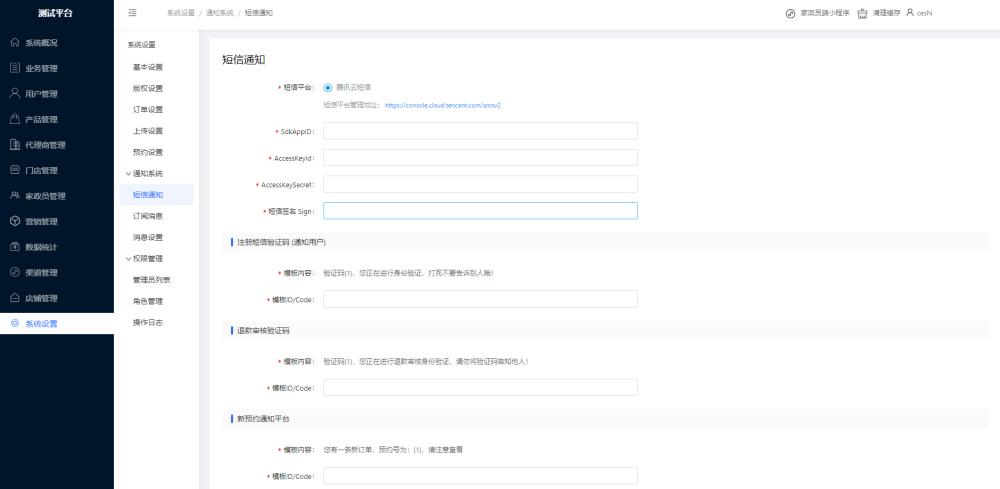Click the 营销管理 cube icon
Viewport: 1000px width, 489px height.
click(x=15, y=221)
